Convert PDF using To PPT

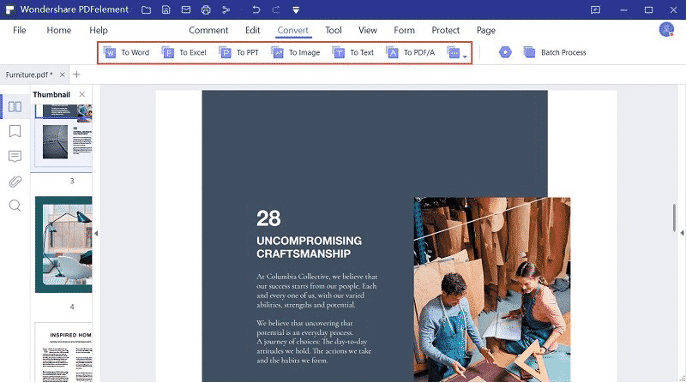(x=239, y=53)
